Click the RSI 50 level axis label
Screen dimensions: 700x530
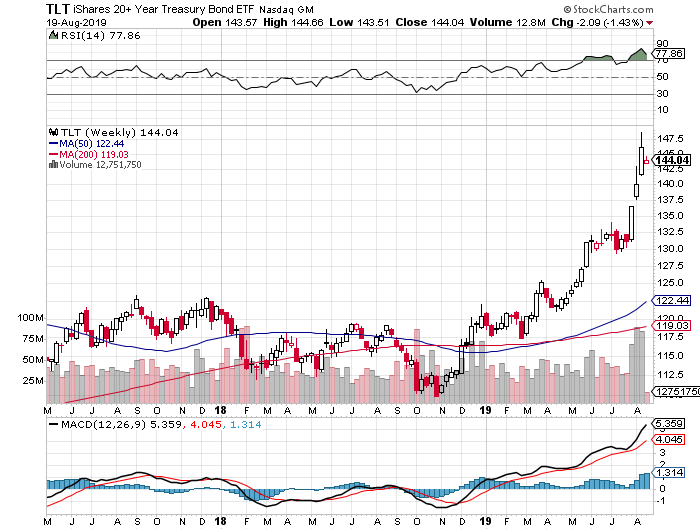[662, 77]
